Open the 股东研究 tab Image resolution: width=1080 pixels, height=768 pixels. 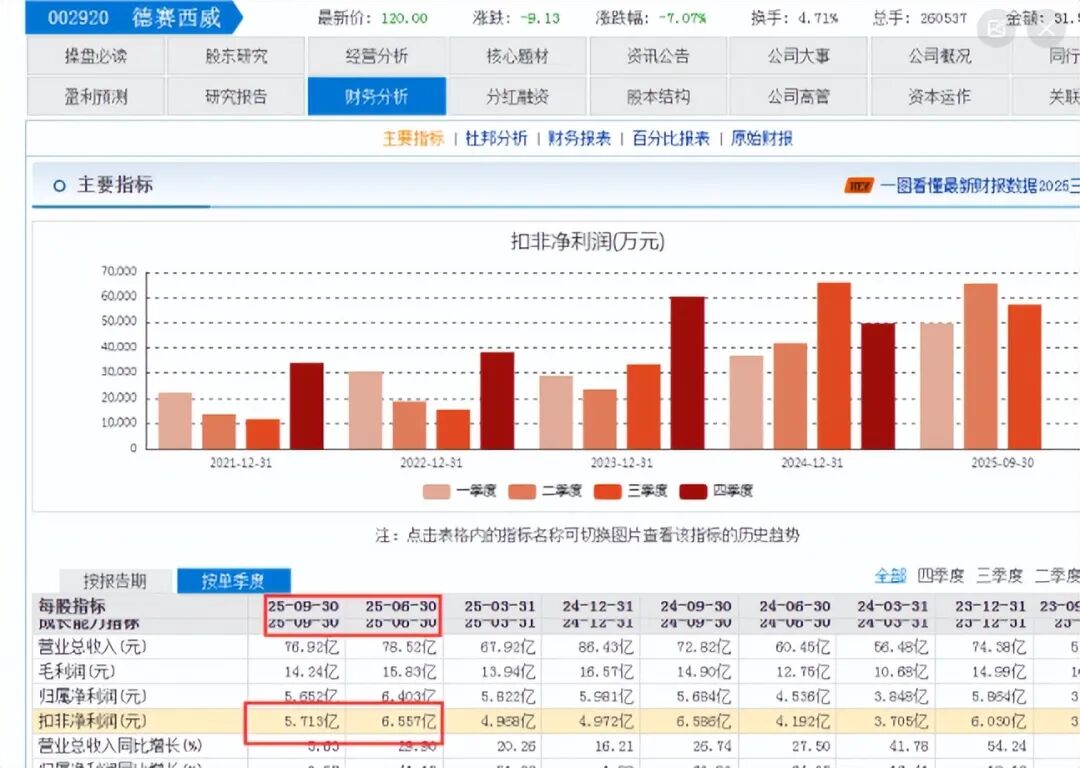pyautogui.click(x=236, y=56)
